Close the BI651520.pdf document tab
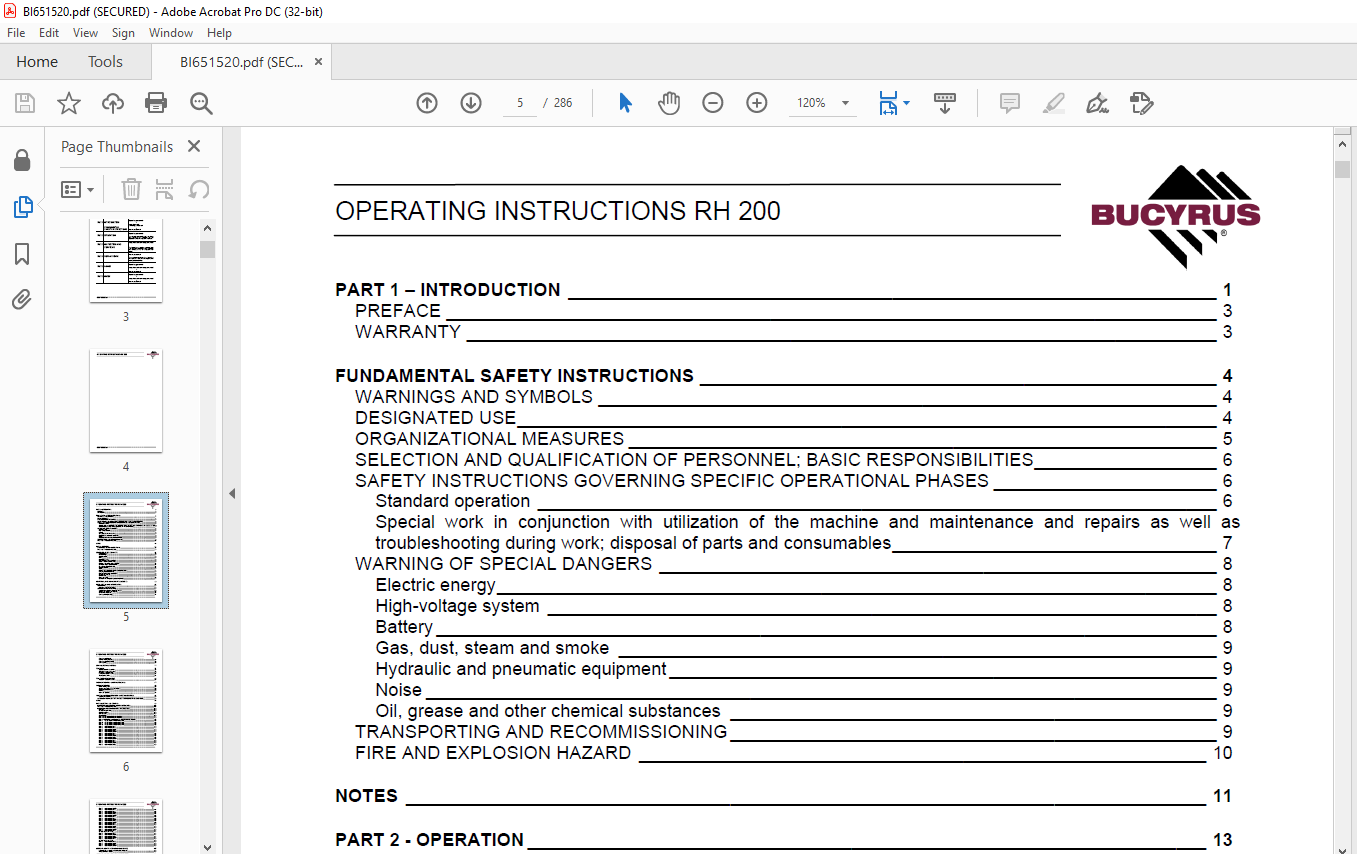This screenshot has height=854, width=1357. [x=318, y=62]
